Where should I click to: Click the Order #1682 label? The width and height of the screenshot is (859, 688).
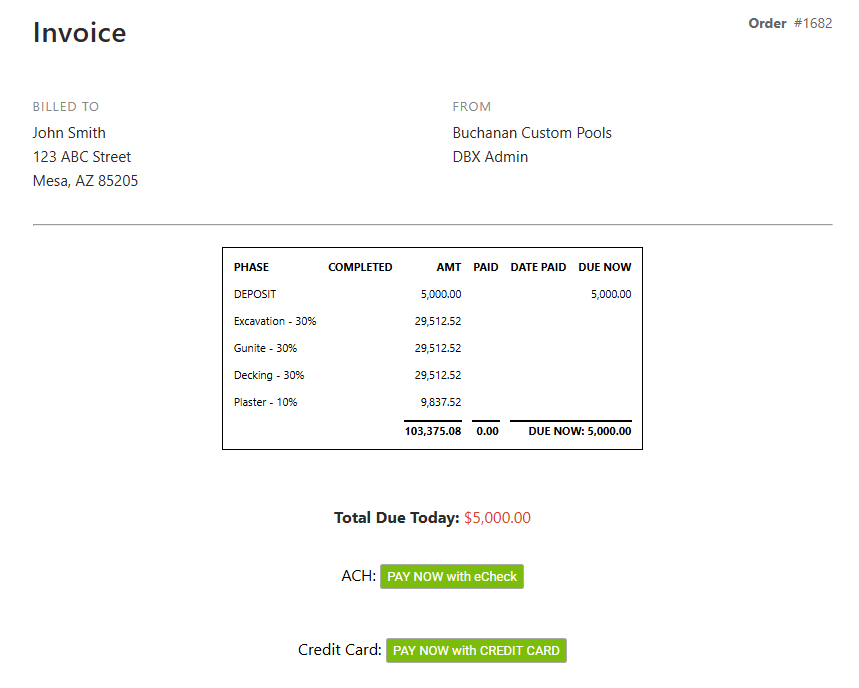[x=790, y=23]
